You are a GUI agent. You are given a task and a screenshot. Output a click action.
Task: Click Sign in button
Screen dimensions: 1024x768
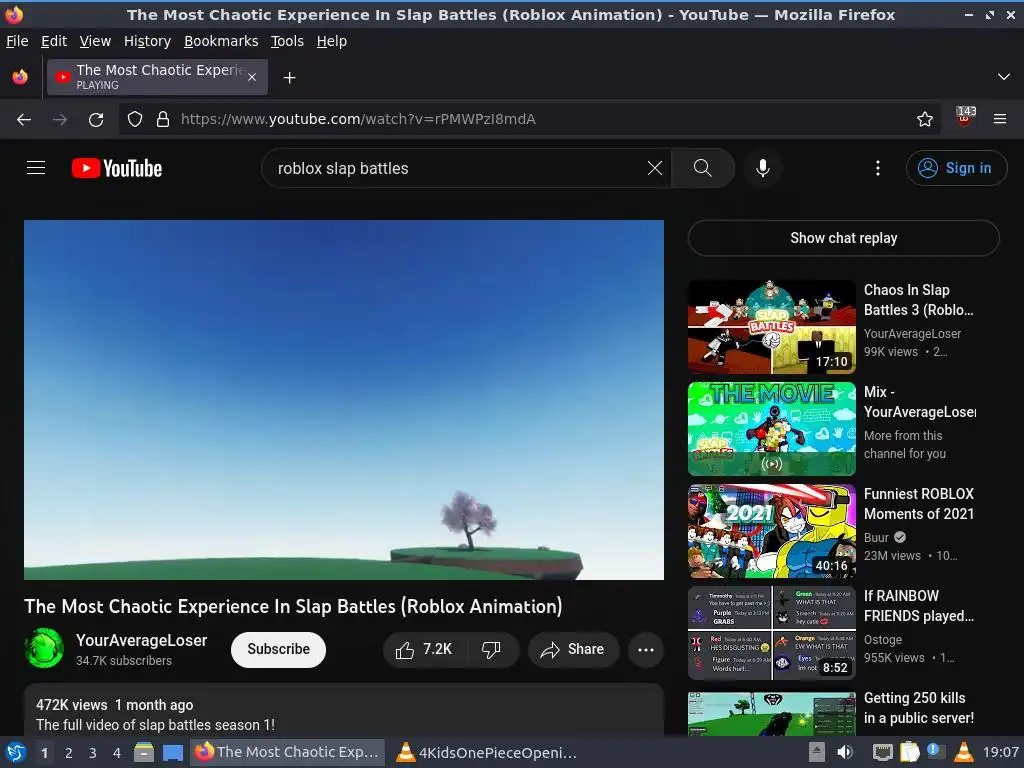click(x=956, y=168)
